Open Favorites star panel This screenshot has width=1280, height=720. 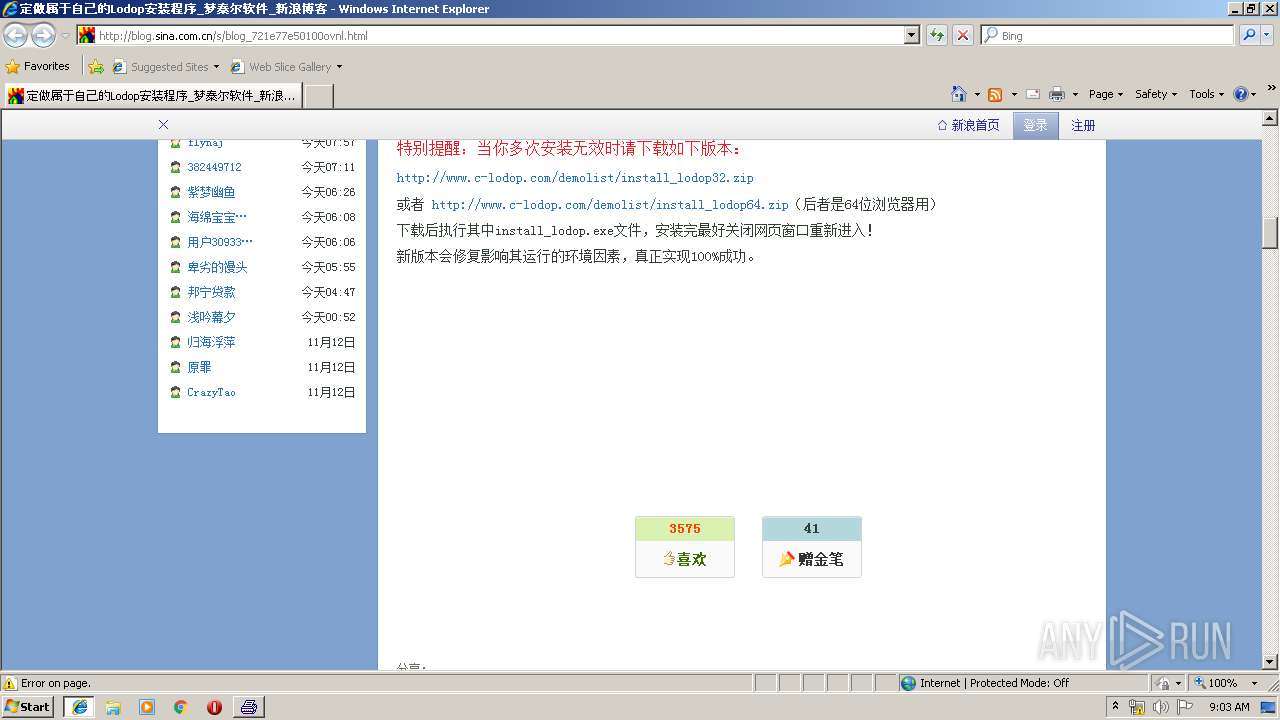[37, 67]
